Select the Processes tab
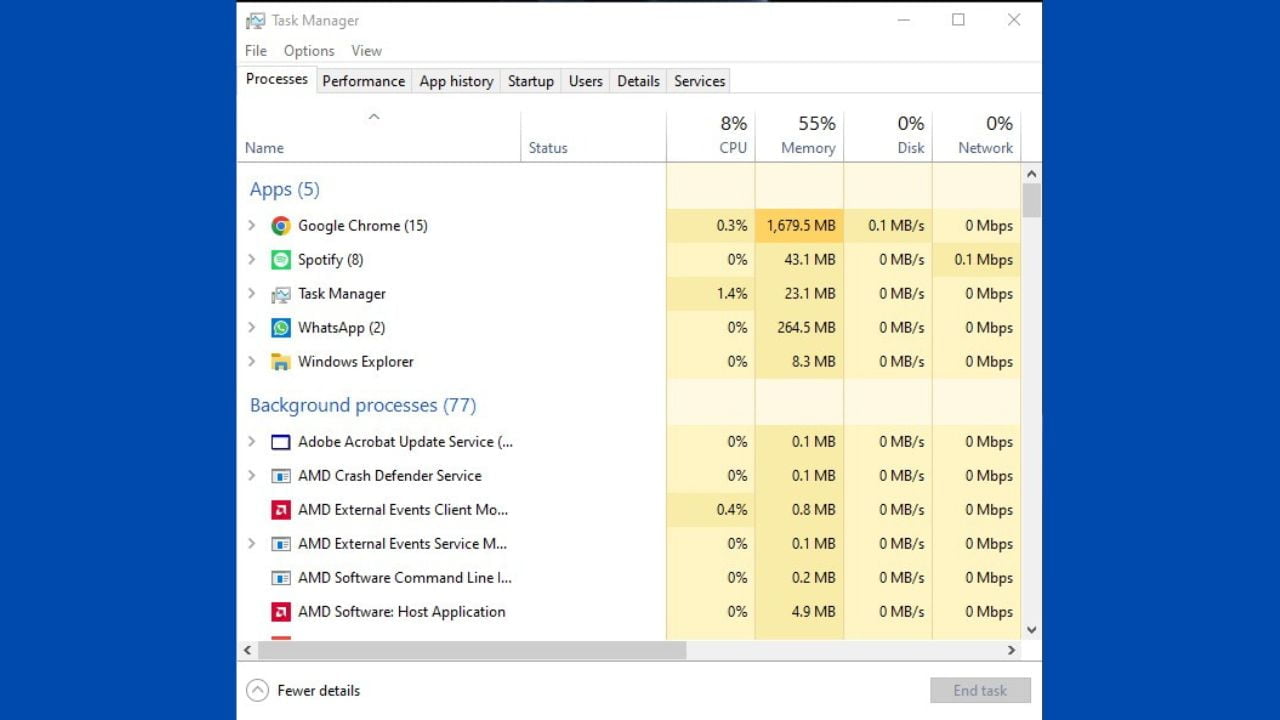 [277, 79]
